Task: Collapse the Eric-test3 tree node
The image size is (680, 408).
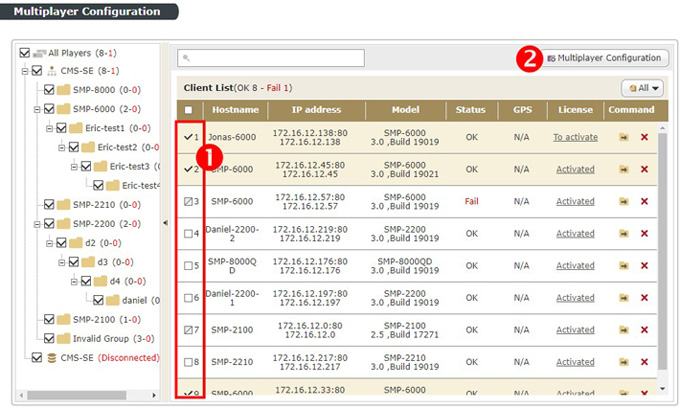Action: click(74, 166)
